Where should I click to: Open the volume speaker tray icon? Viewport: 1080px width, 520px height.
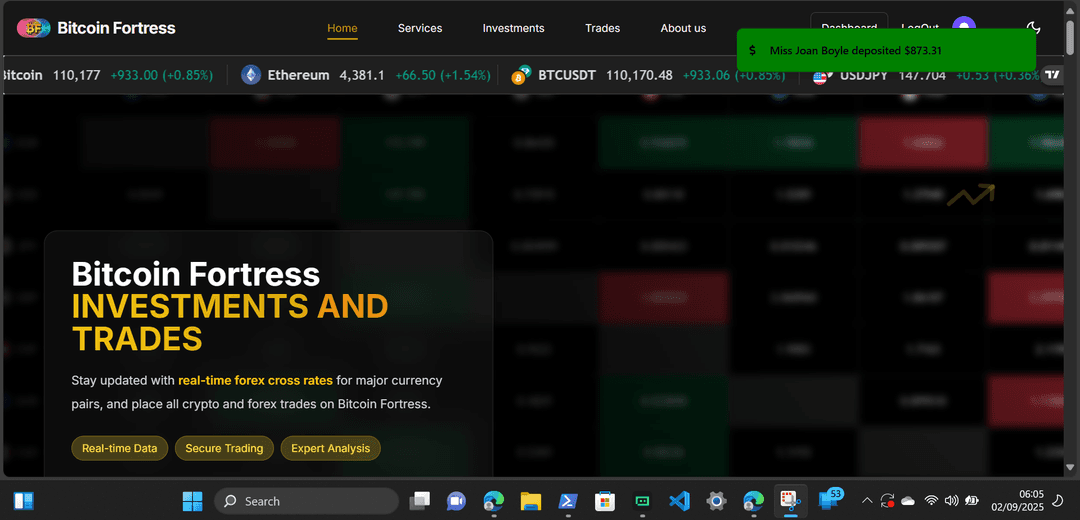(x=952, y=501)
